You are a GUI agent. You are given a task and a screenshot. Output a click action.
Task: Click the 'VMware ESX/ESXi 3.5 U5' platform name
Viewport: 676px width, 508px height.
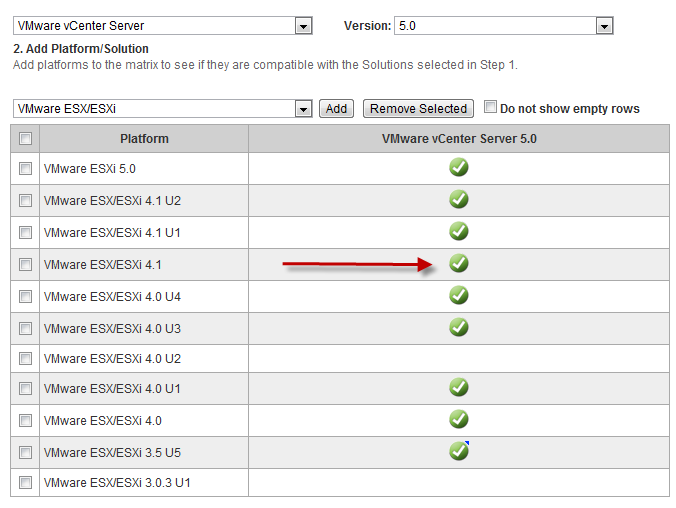point(112,452)
